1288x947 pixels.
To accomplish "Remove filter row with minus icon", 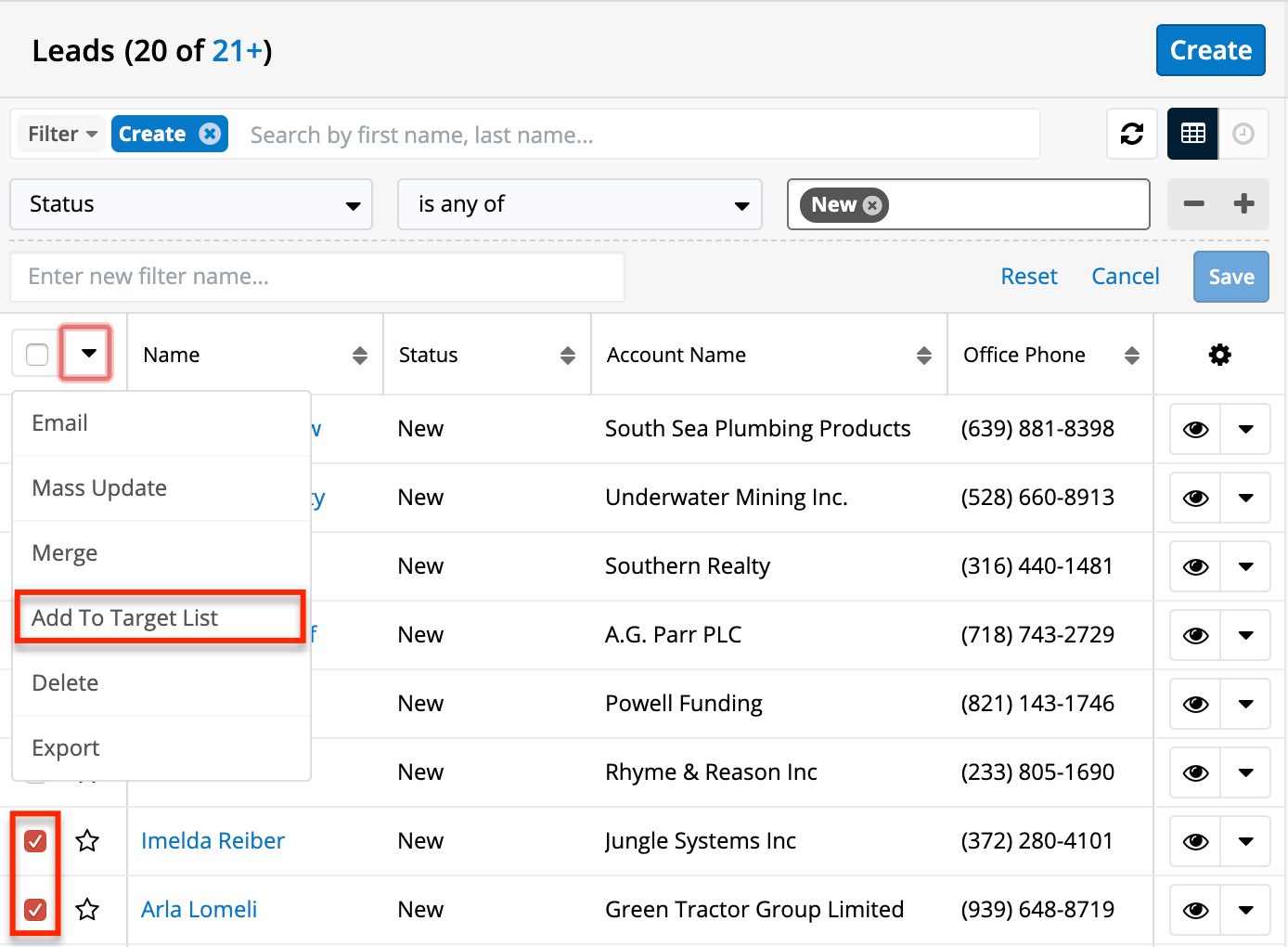I will click(x=1194, y=204).
